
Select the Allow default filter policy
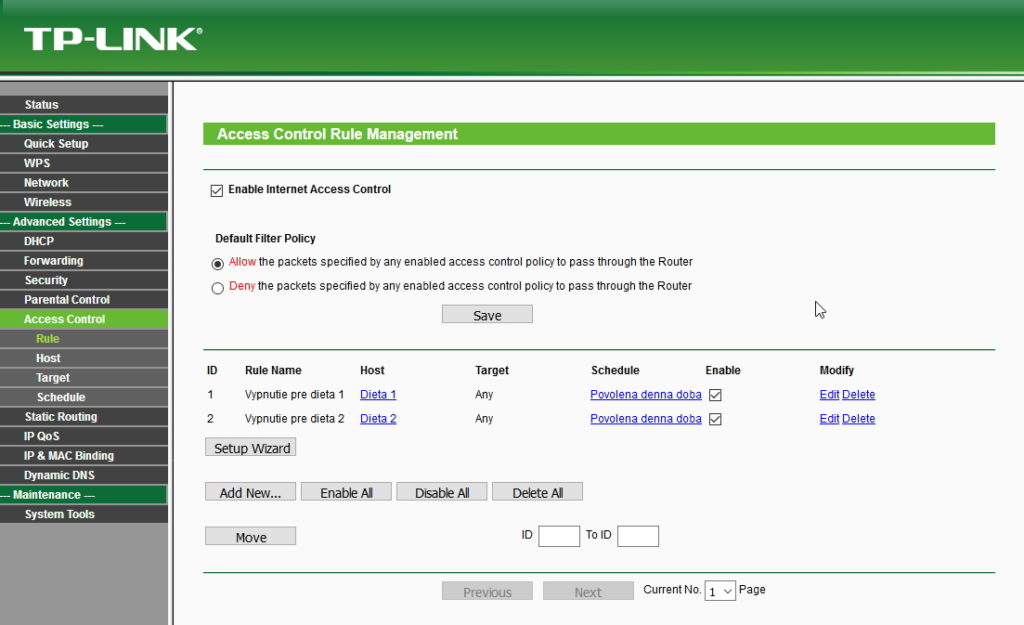pyautogui.click(x=218, y=264)
